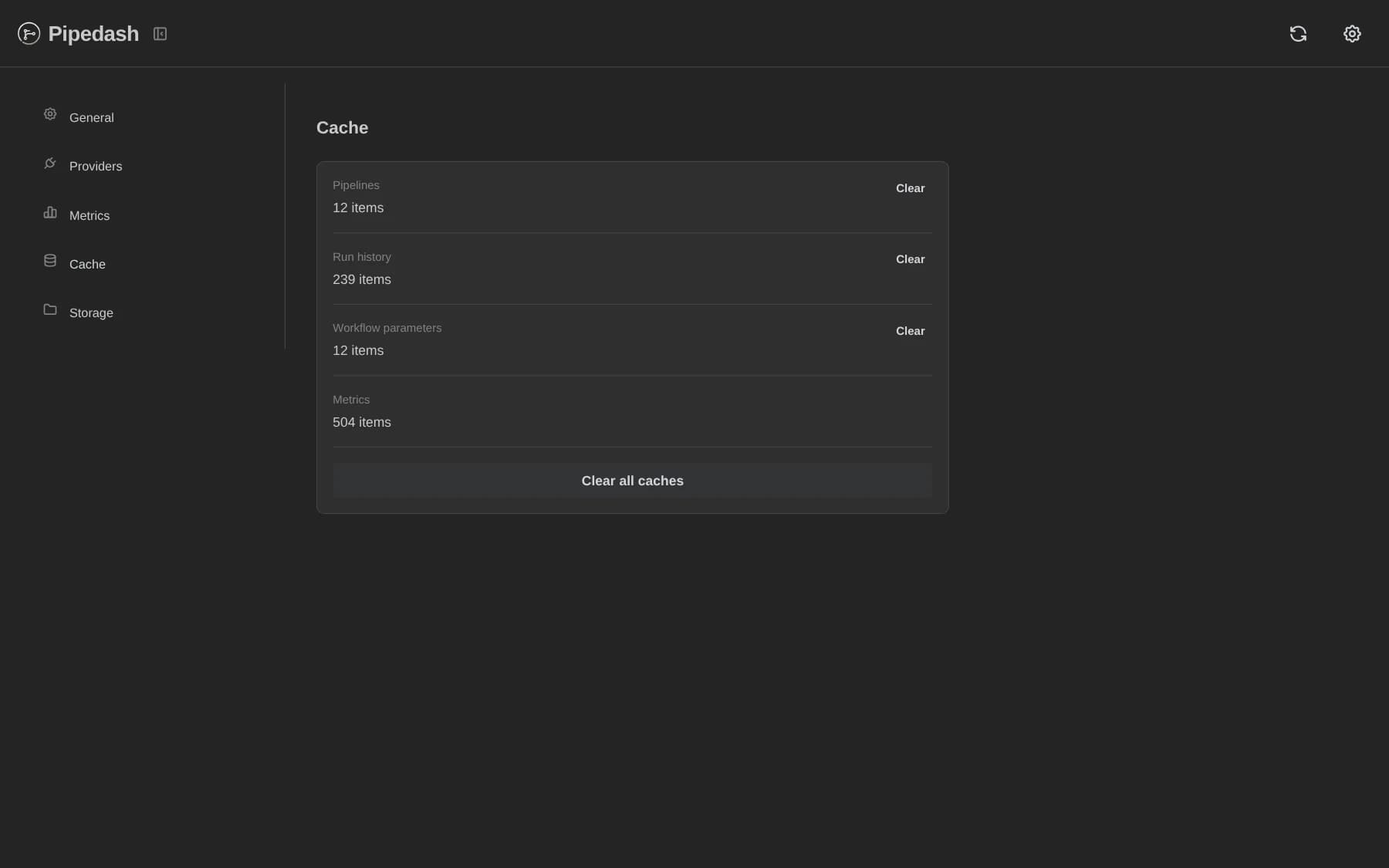Clear the Run history cache
Viewport: 1389px width, 868px height.
click(910, 259)
